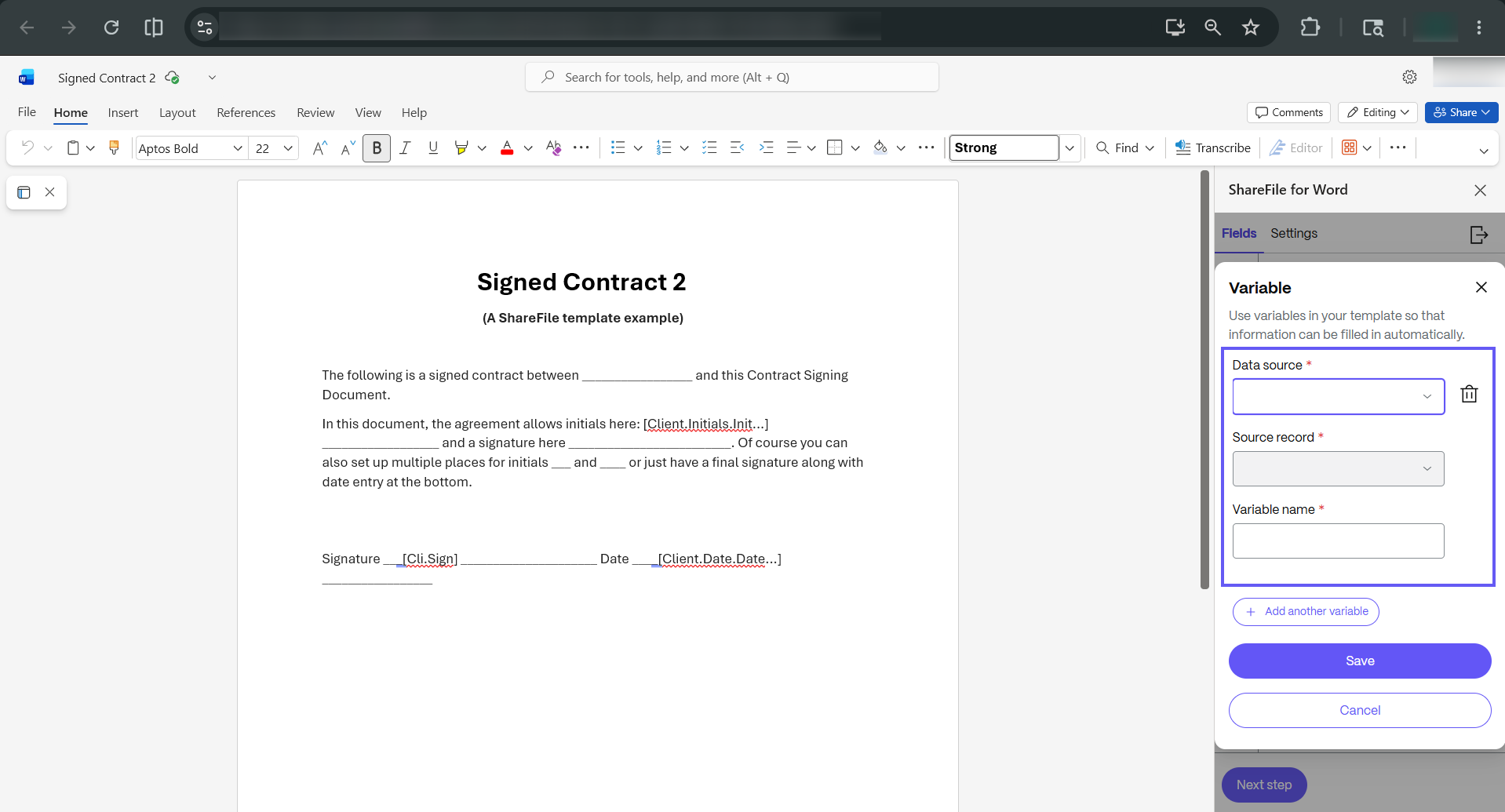This screenshot has height=812, width=1505.
Task: Click the add-ins grid icon
Action: [x=1349, y=147]
